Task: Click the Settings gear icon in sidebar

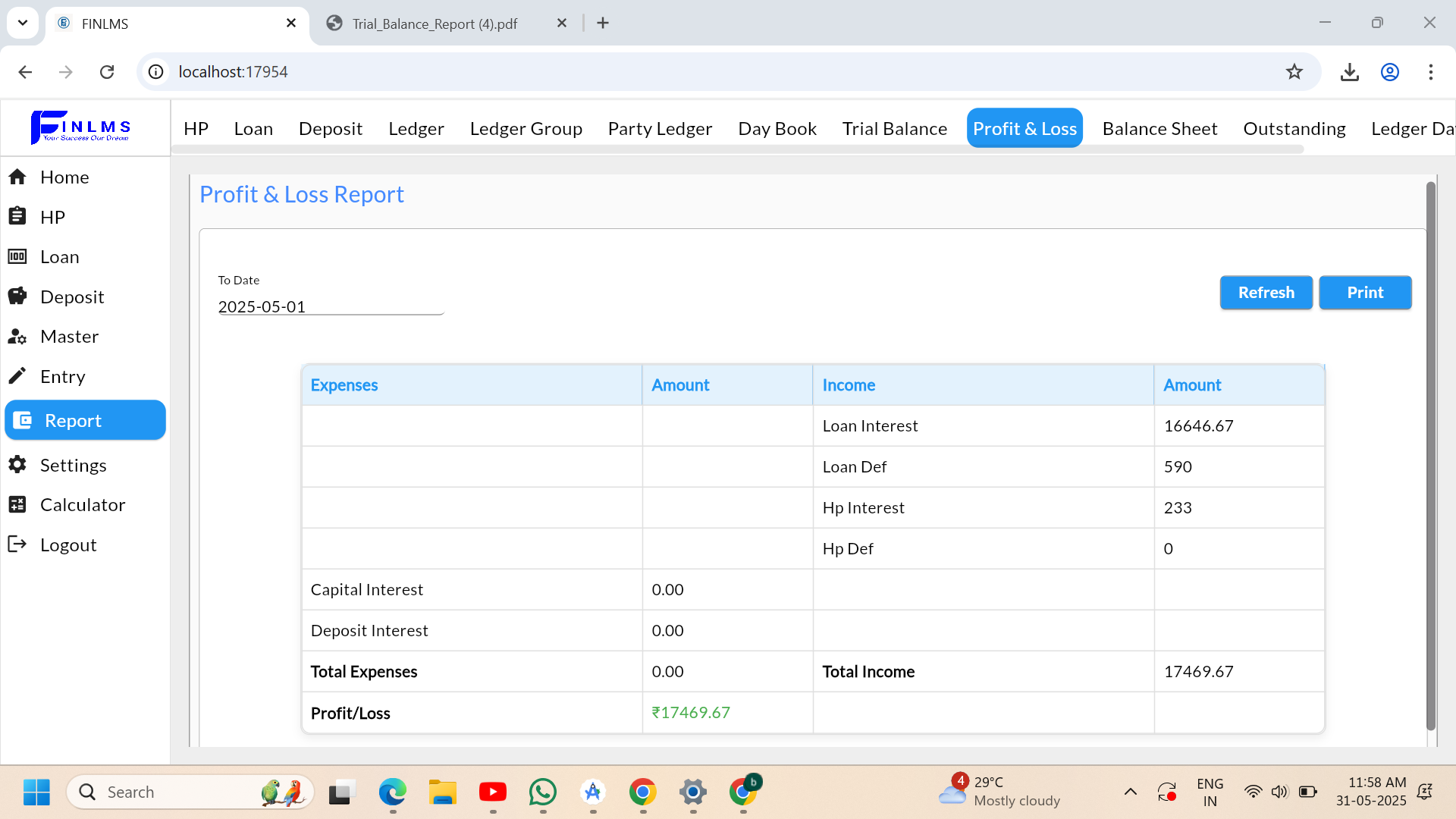Action: tap(17, 465)
